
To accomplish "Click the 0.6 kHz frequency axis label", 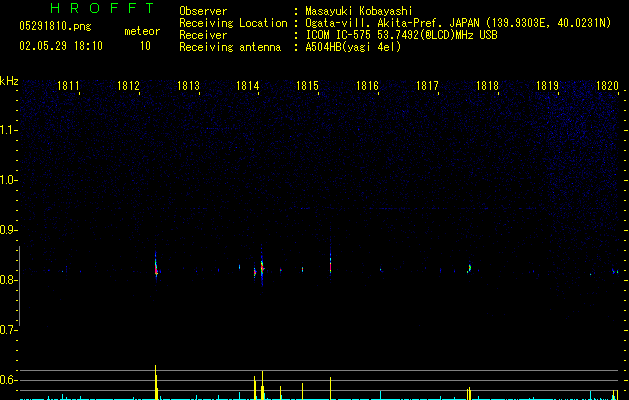I will pos(8,380).
